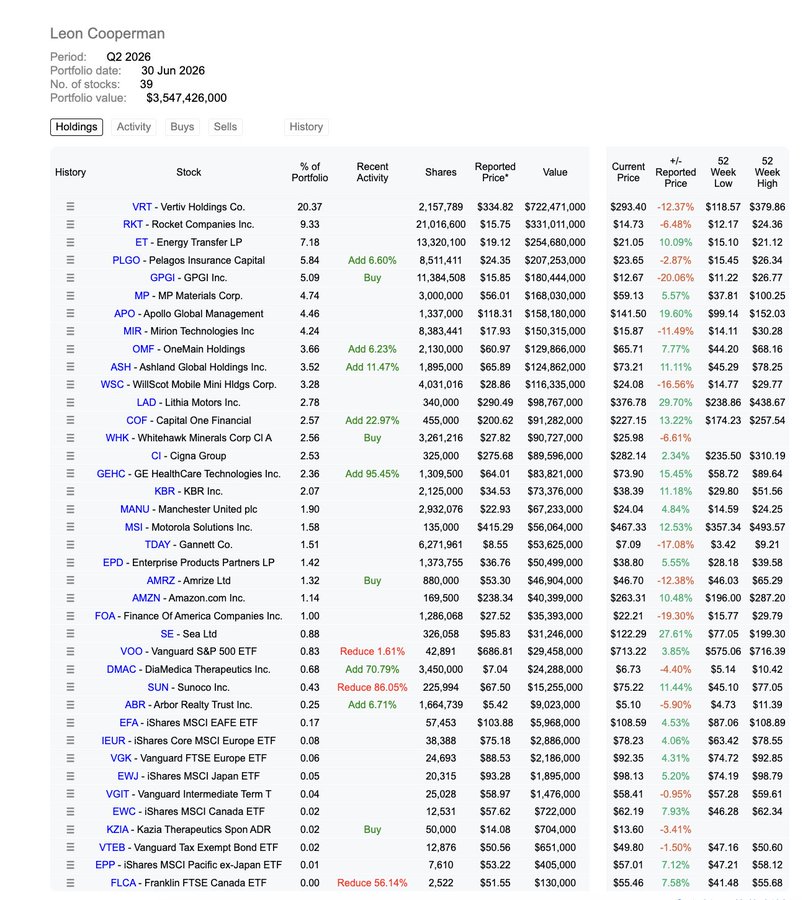Open history icon for PLGO row
Viewport: 808px width, 900px height.
(70, 260)
